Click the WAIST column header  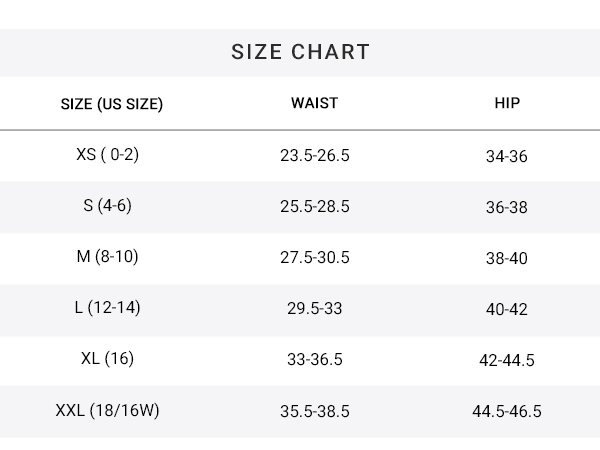pyautogui.click(x=315, y=103)
